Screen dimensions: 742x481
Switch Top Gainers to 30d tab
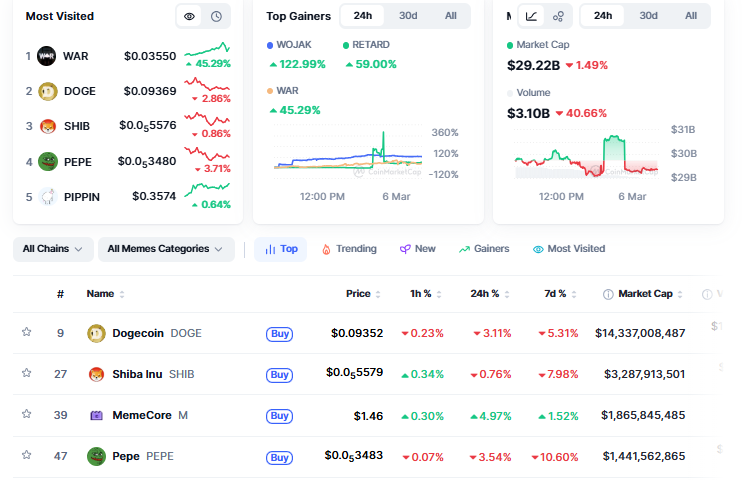pos(408,16)
